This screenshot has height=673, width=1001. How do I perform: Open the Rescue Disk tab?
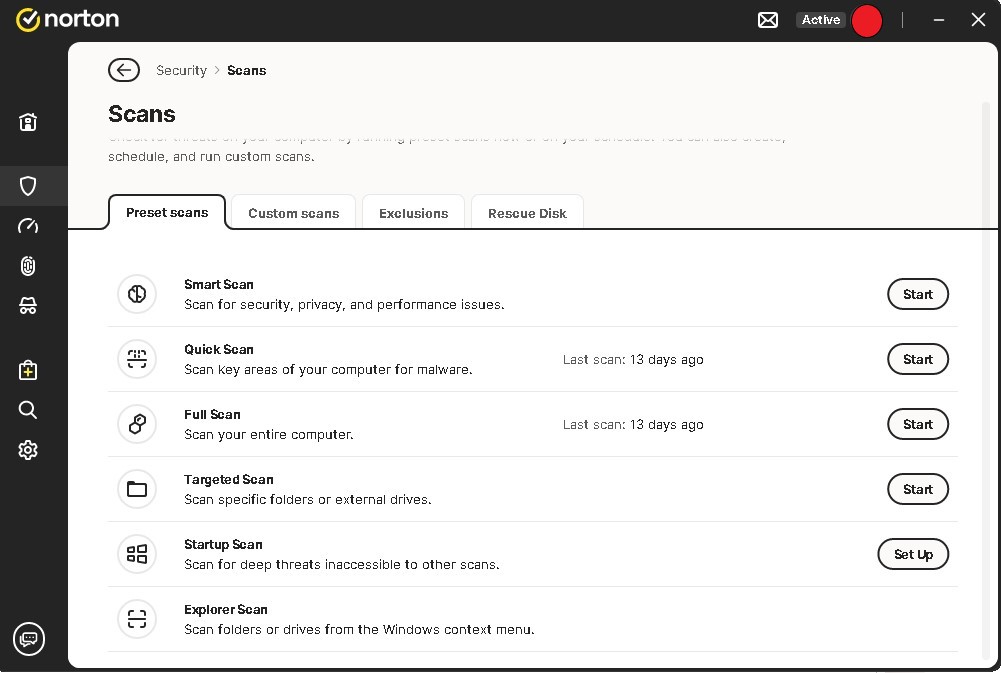(527, 213)
